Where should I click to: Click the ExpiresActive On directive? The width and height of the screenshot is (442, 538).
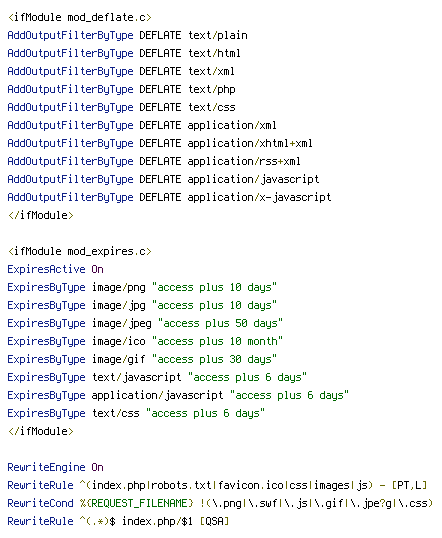pyautogui.click(x=56, y=269)
